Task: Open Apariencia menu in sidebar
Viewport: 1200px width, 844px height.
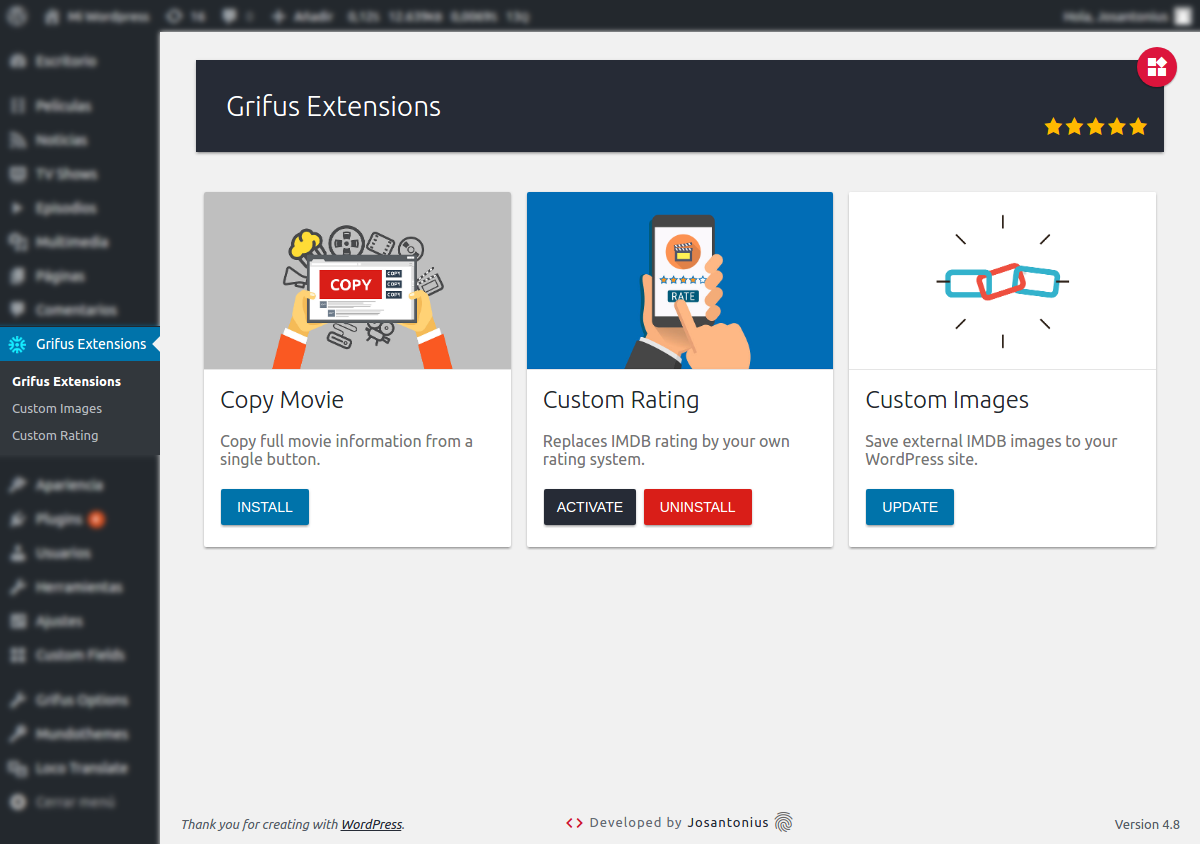Action: click(79, 485)
